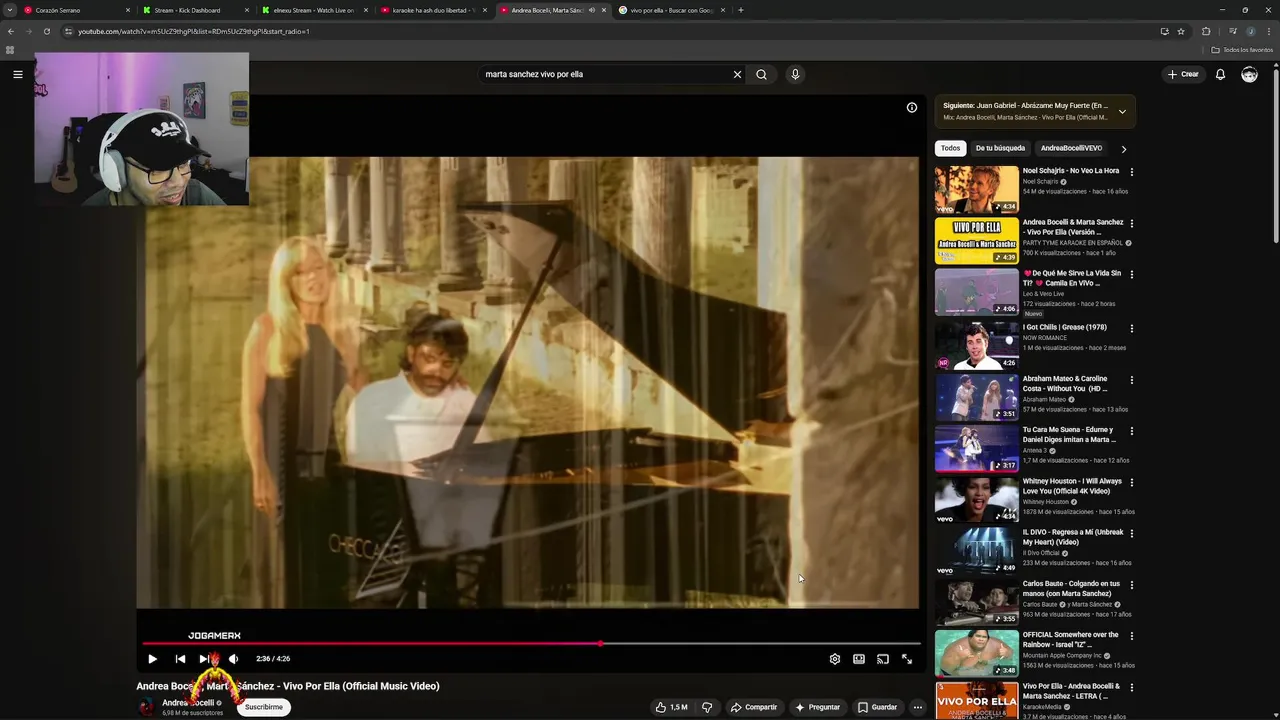Open Whitney Houston I Will Always Love You
Image resolution: width=1280 pixels, height=720 pixels.
click(1072, 486)
